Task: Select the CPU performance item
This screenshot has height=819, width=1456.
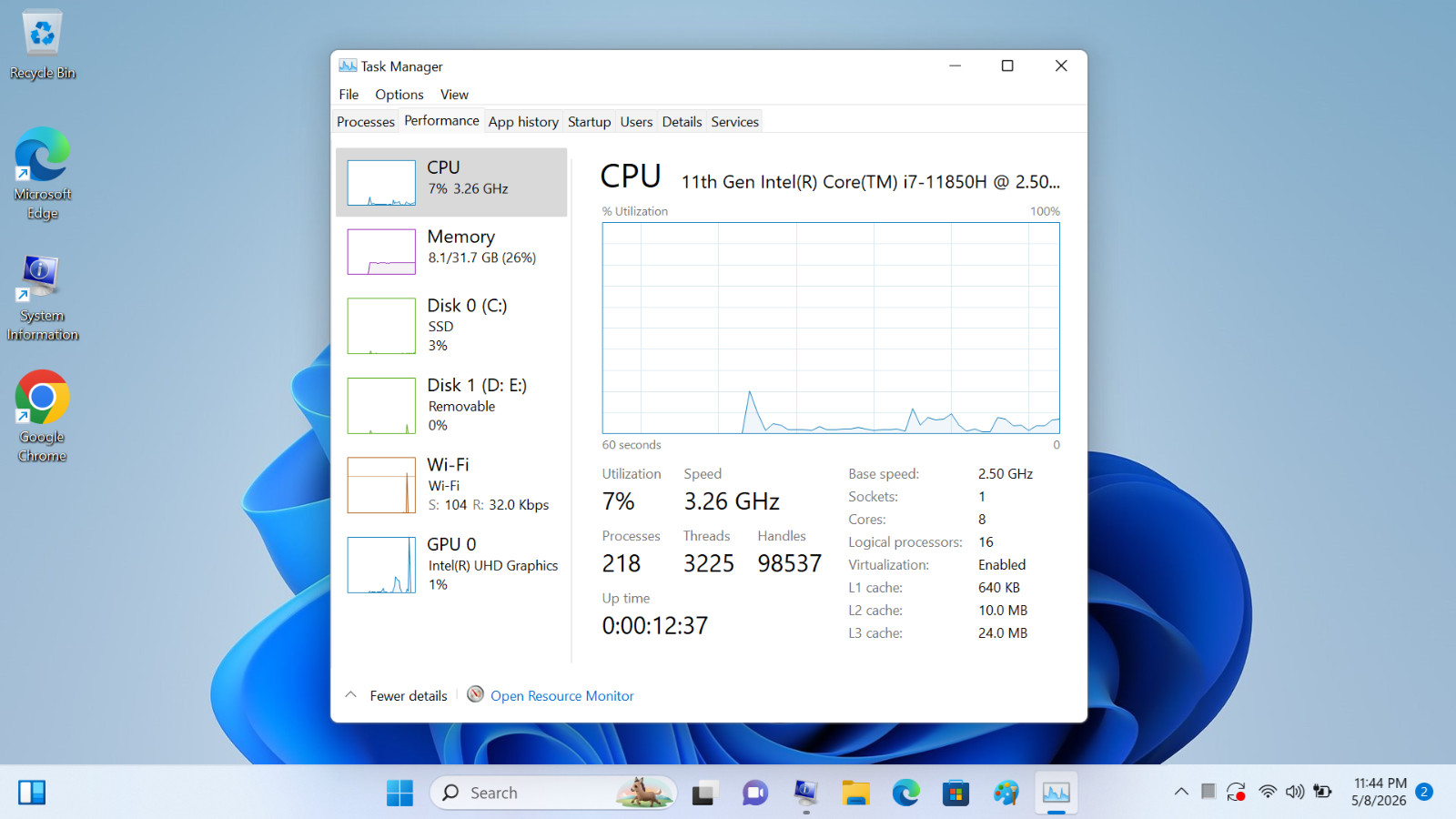Action: pyautogui.click(x=451, y=182)
